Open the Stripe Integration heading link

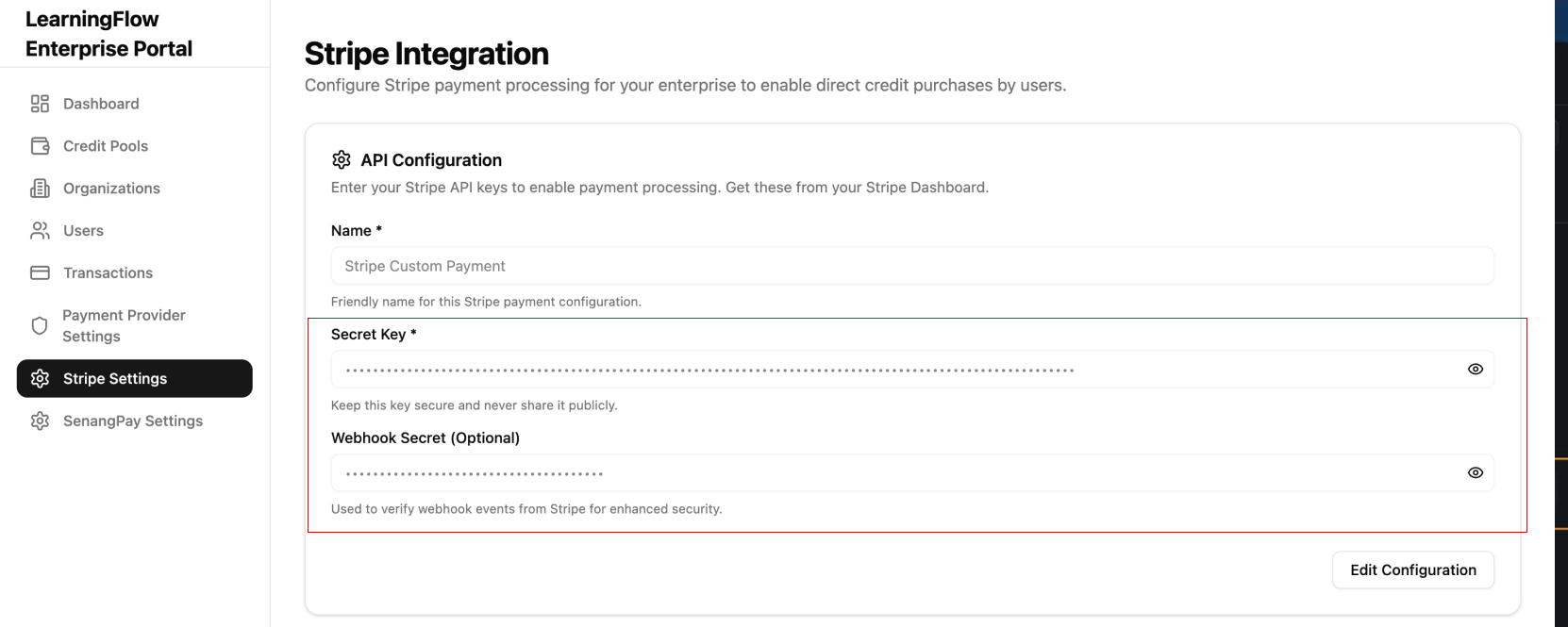pos(426,54)
